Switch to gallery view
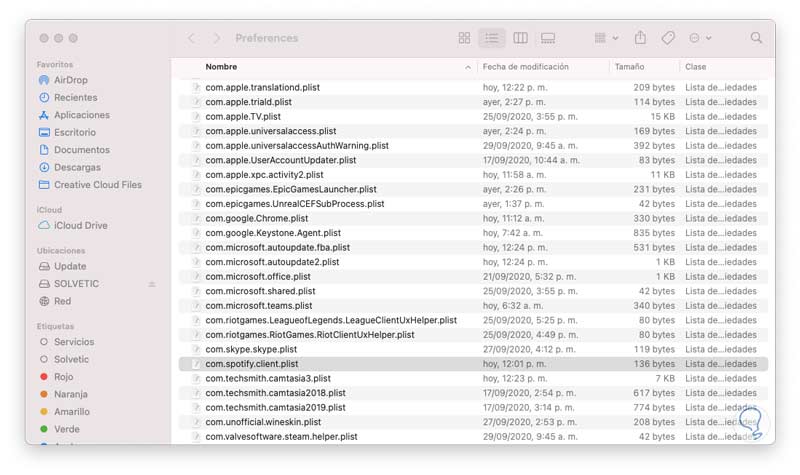 pos(548,38)
